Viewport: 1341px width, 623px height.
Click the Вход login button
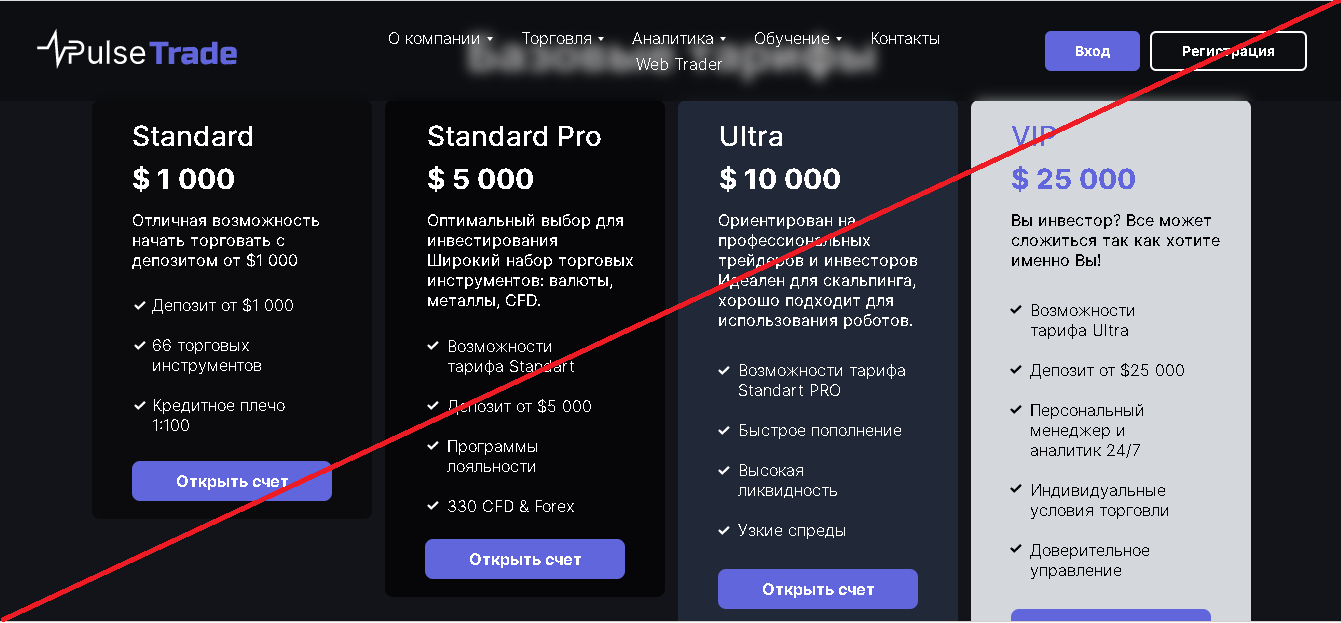(x=1092, y=51)
